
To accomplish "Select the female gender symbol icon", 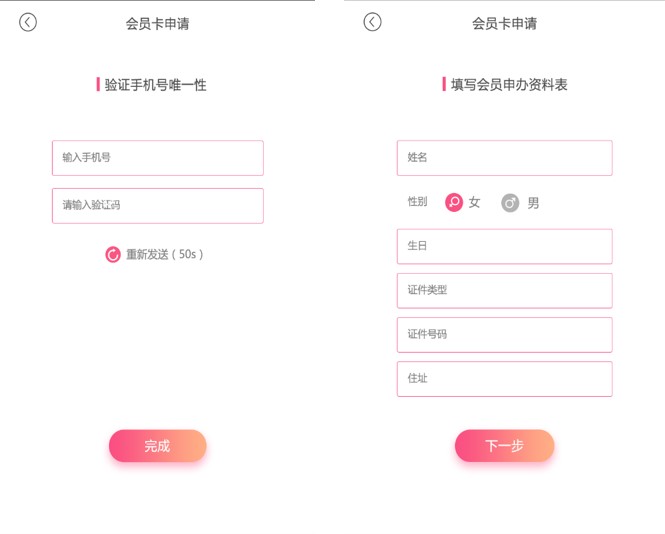I will point(454,202).
